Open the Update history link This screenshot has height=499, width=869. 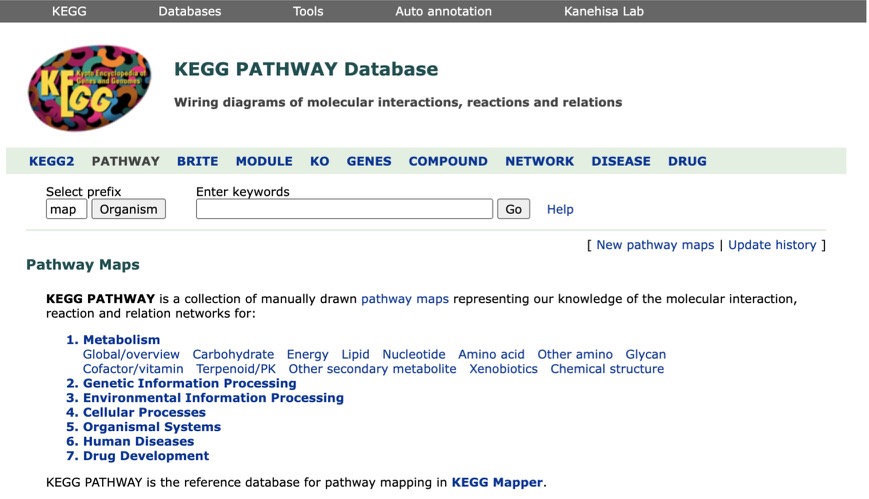(772, 245)
